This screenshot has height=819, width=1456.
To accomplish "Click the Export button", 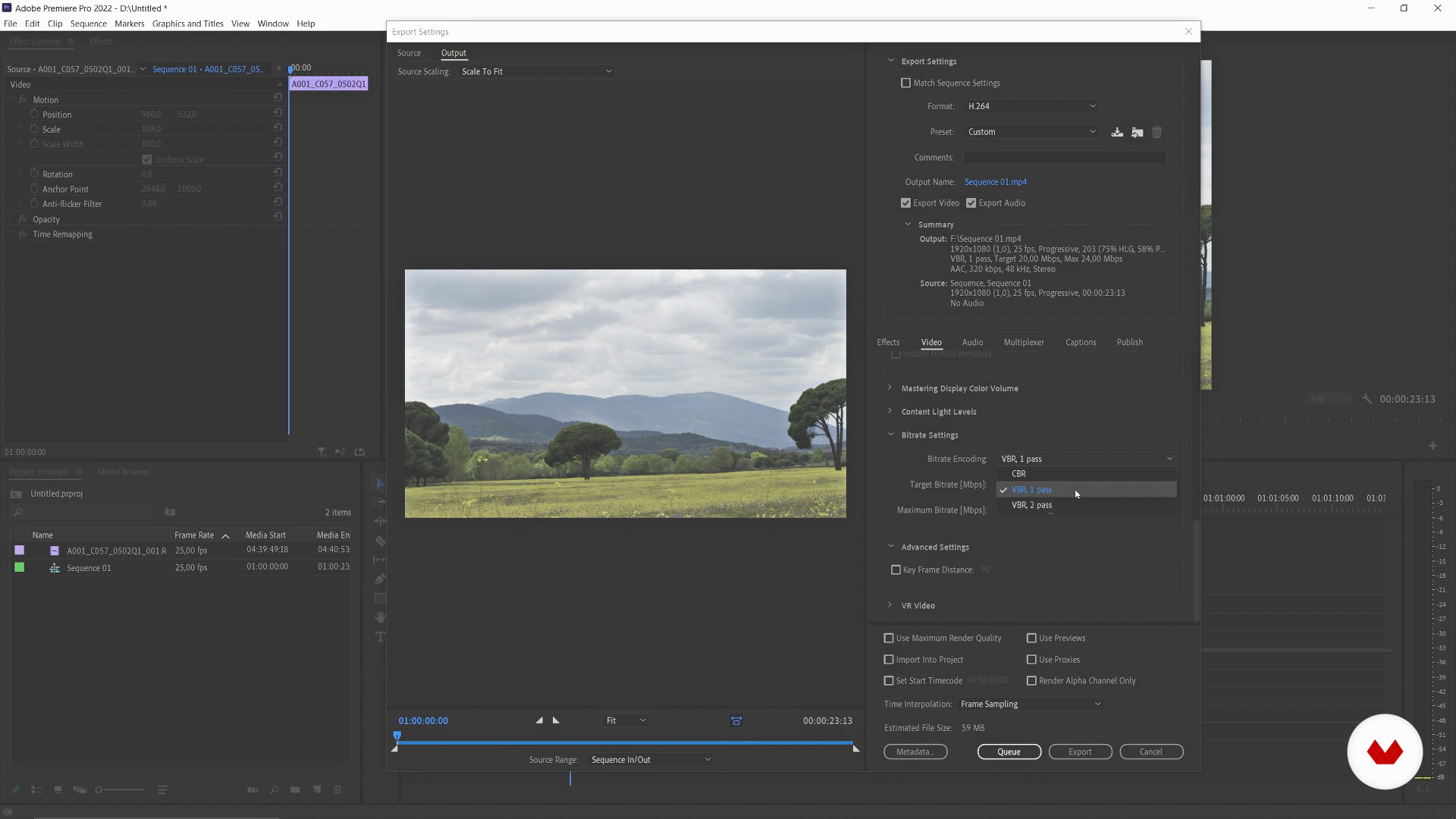I will pyautogui.click(x=1080, y=752).
